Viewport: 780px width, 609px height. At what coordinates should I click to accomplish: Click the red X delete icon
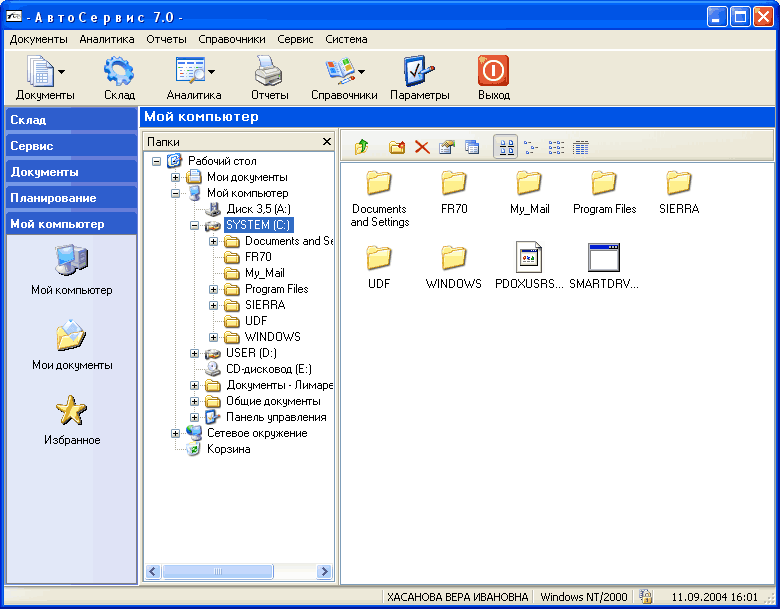click(422, 148)
